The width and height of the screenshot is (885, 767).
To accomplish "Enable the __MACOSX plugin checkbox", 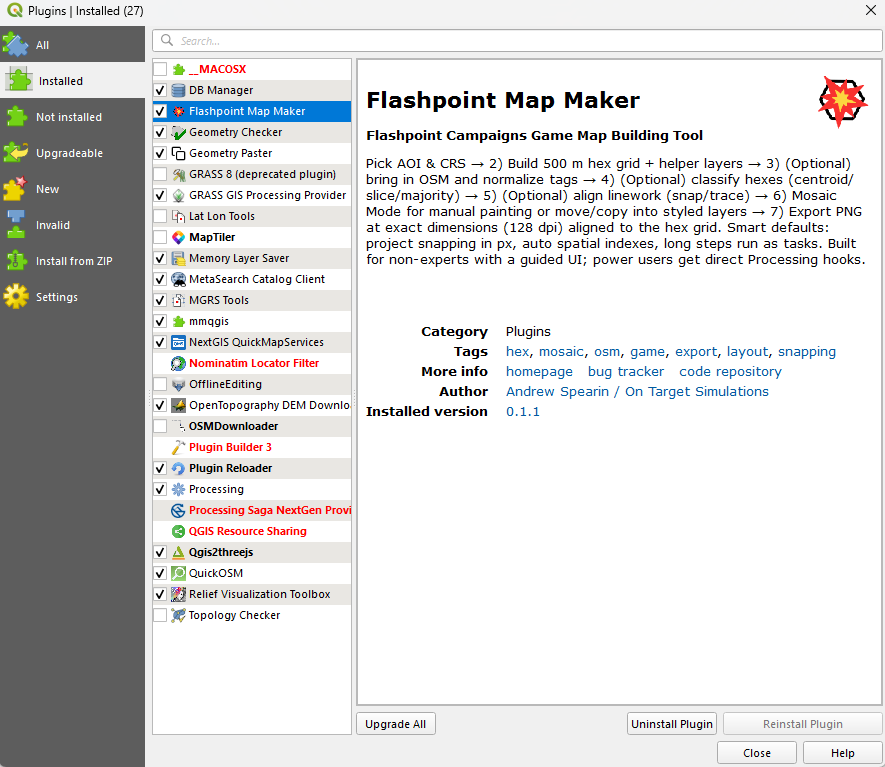I will pyautogui.click(x=160, y=69).
